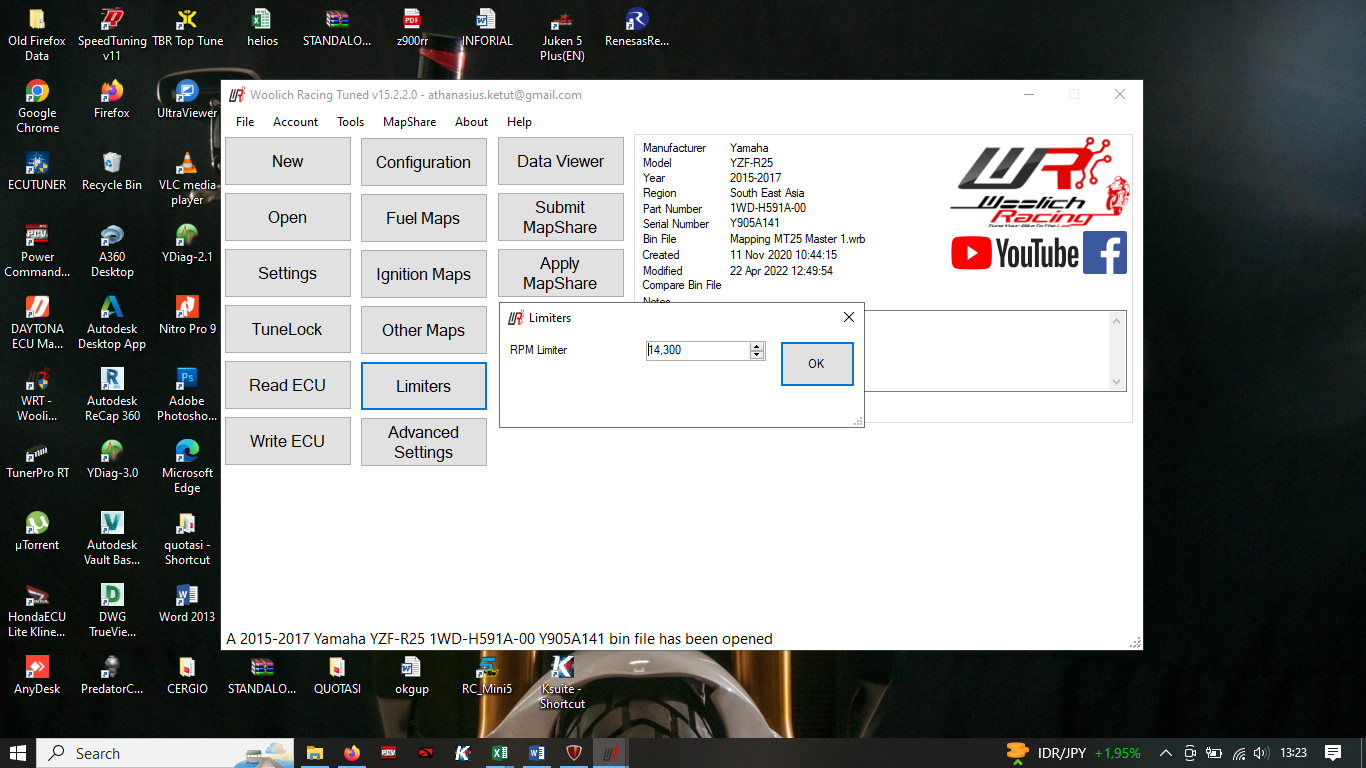Select the Google Chrome desktop icon
The width and height of the screenshot is (1366, 768).
pos(37,105)
